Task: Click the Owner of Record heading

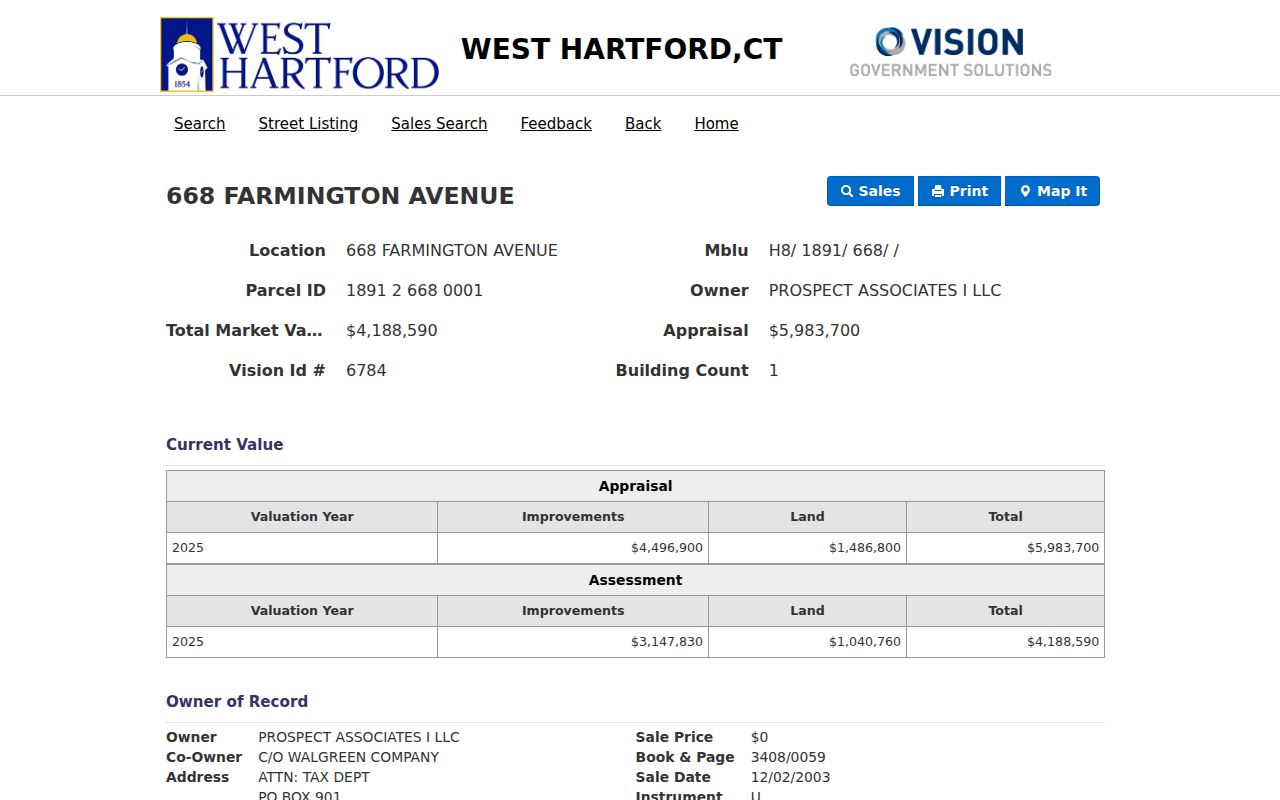Action: point(237,702)
